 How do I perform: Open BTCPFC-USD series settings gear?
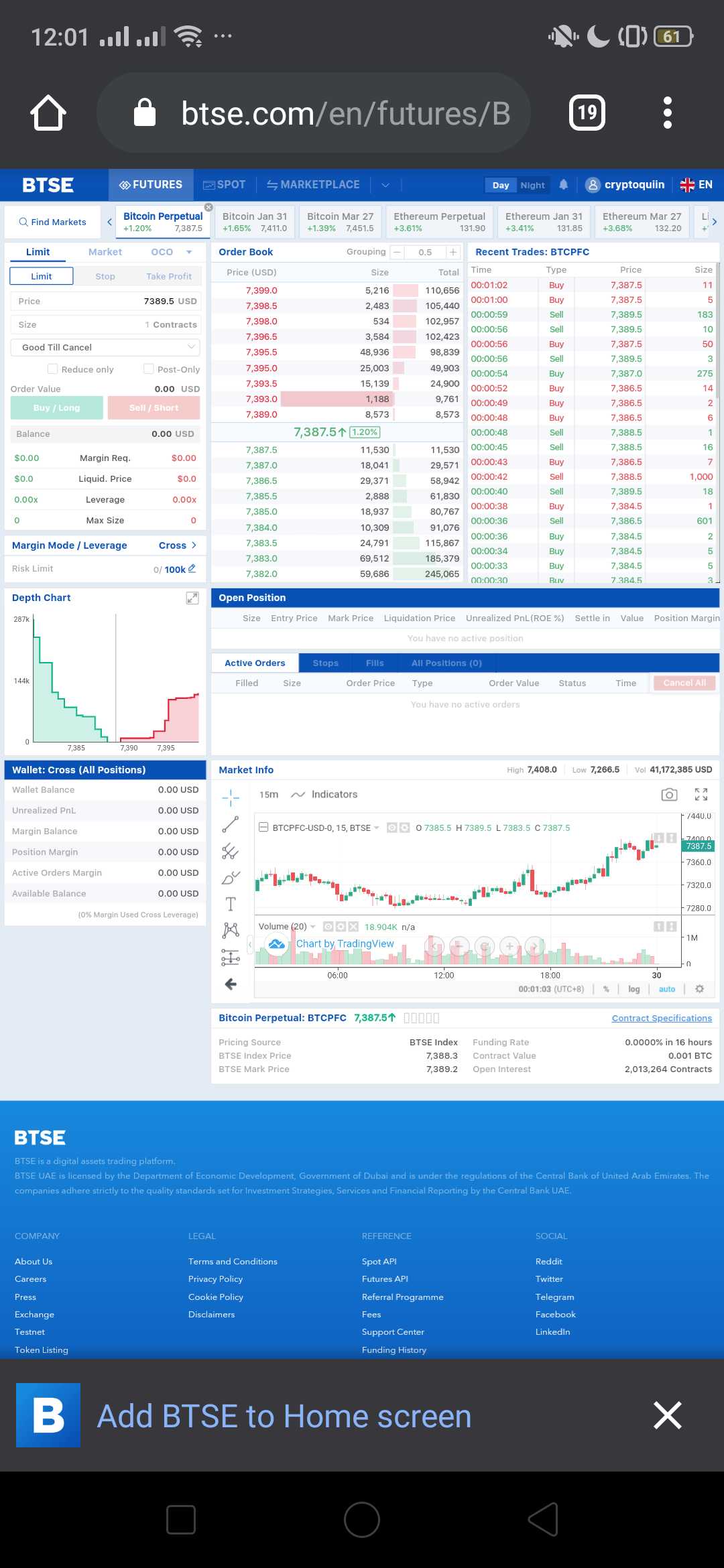[404, 828]
